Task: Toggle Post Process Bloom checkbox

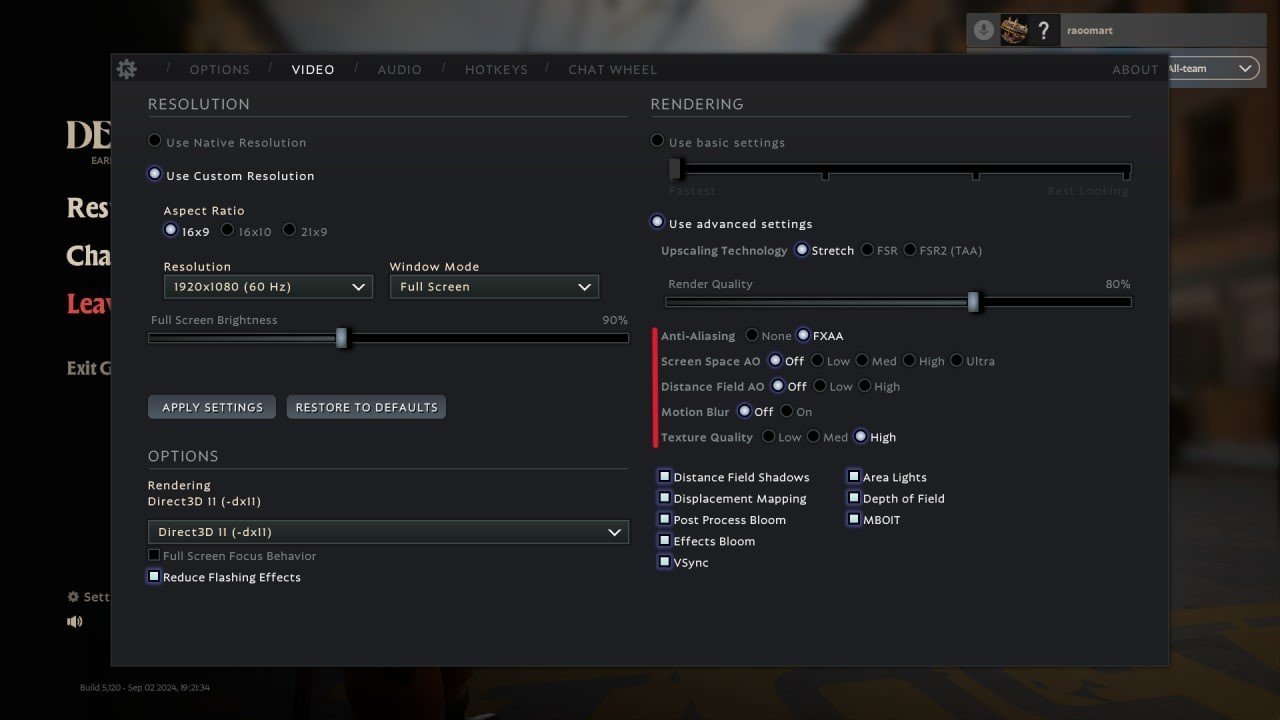Action: (664, 519)
